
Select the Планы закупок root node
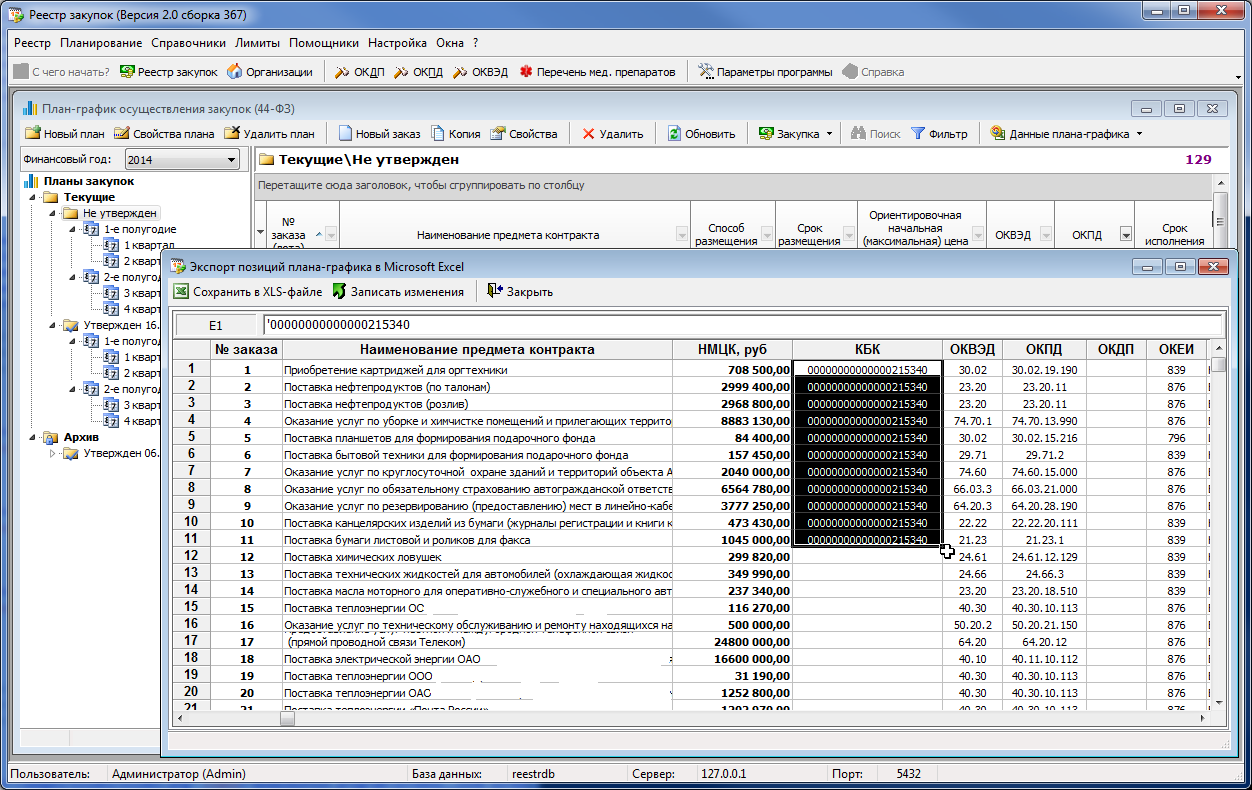click(89, 181)
